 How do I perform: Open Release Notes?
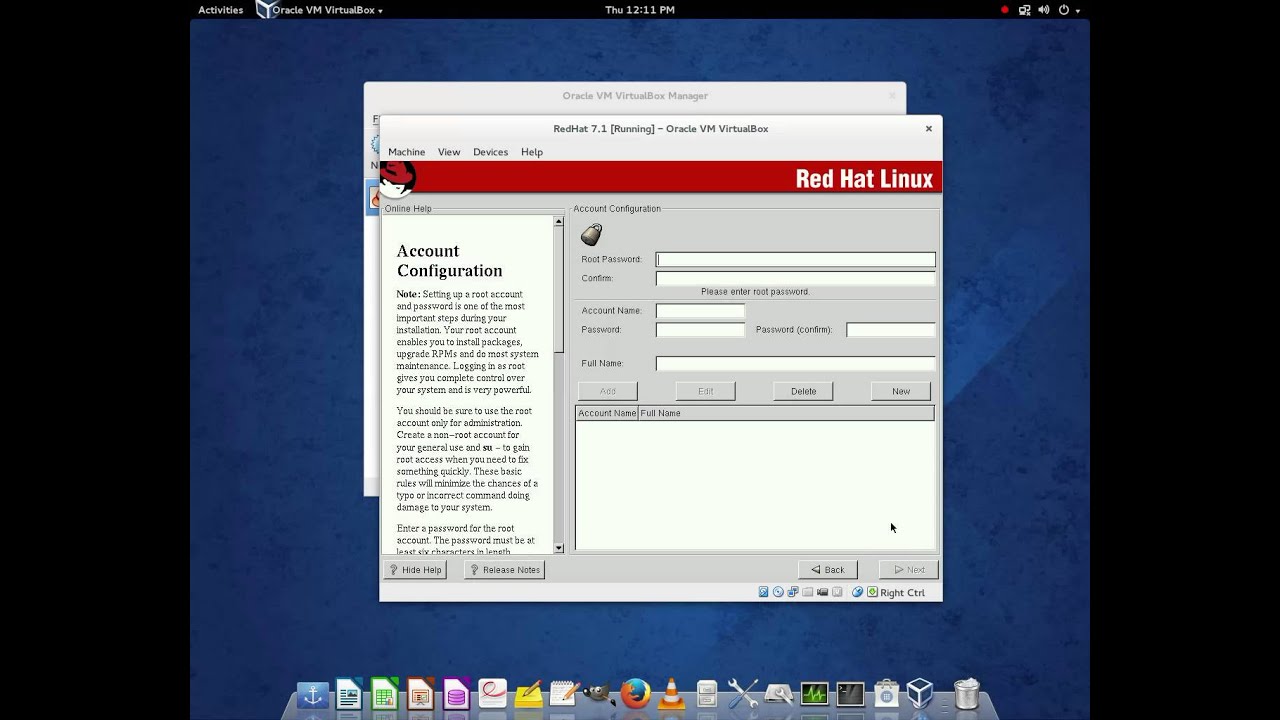click(x=505, y=570)
